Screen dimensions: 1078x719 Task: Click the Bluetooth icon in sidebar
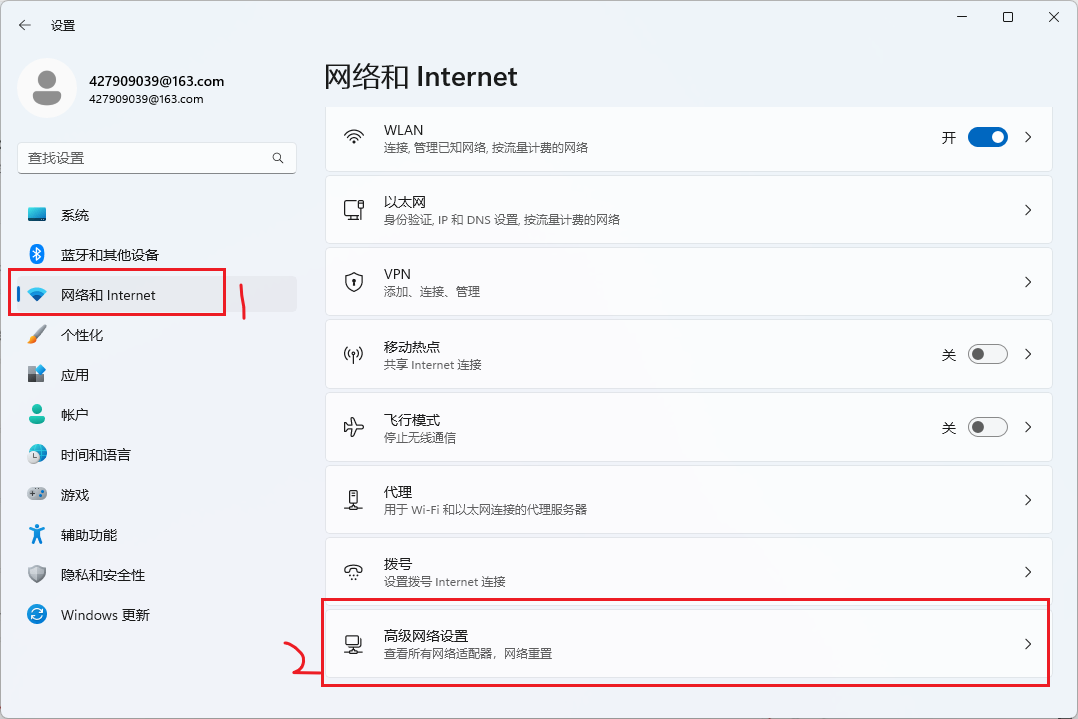pos(37,254)
